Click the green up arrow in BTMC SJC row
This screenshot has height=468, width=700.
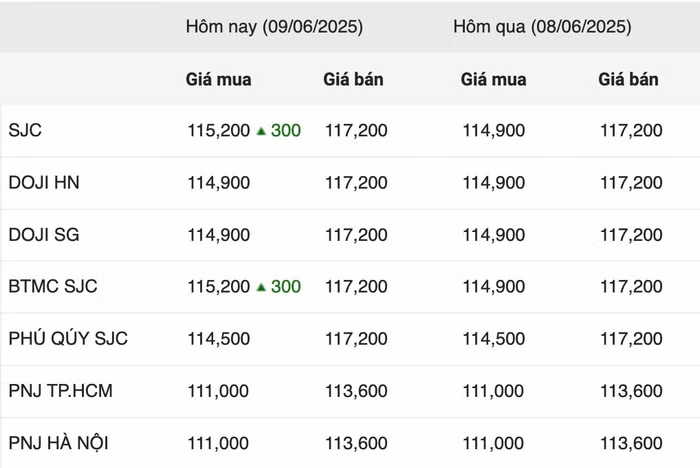[x=261, y=287]
